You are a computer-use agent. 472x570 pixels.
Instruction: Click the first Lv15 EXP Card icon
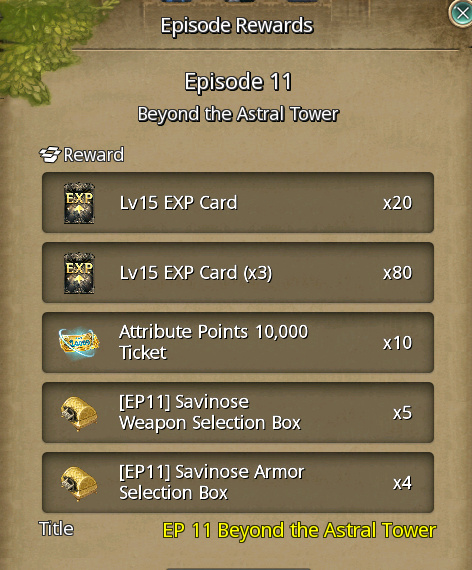tap(79, 203)
